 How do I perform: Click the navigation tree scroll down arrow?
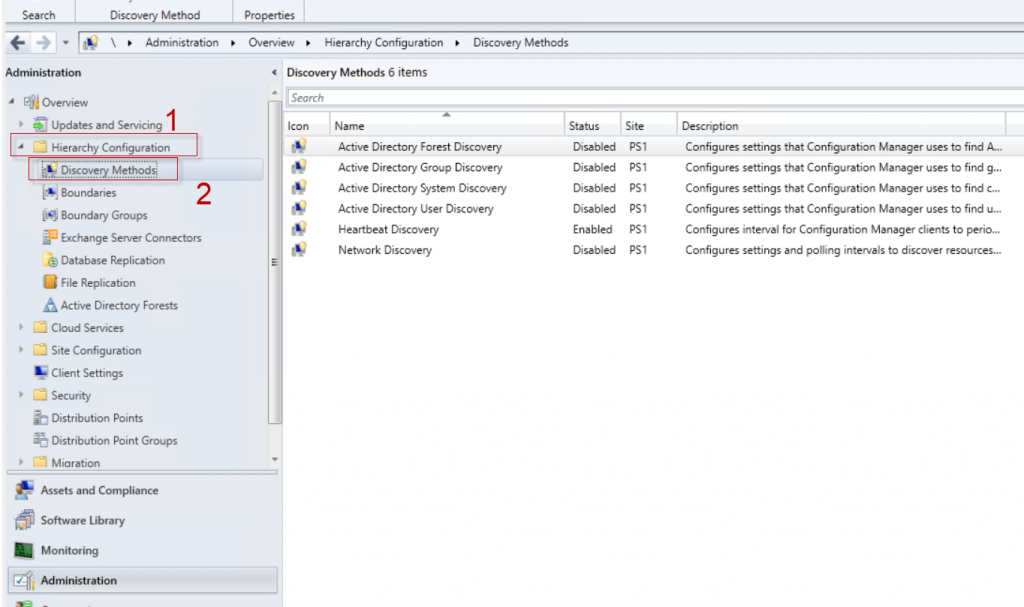click(274, 460)
